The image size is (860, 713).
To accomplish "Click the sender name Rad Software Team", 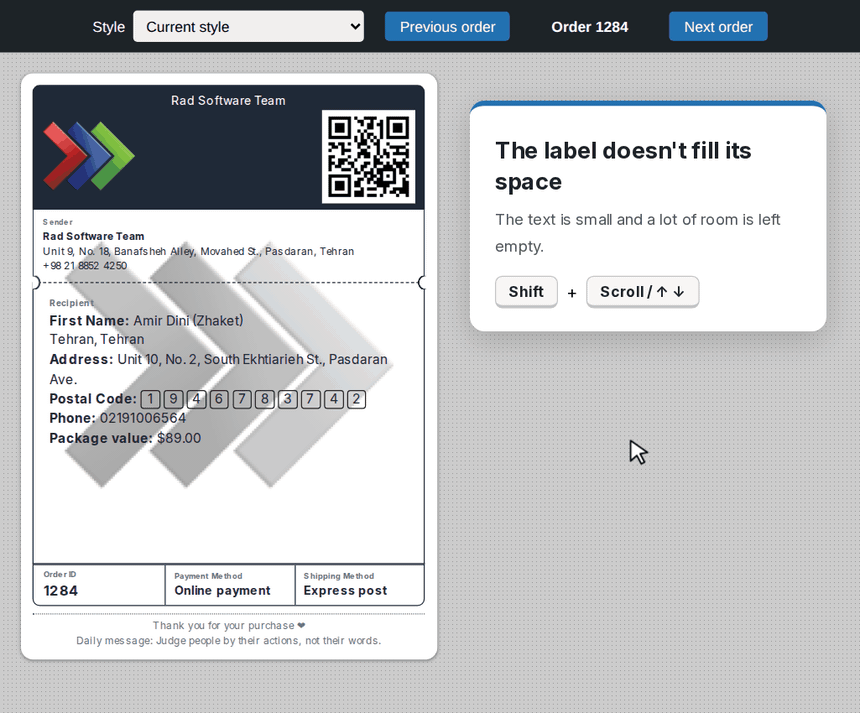I will [94, 236].
